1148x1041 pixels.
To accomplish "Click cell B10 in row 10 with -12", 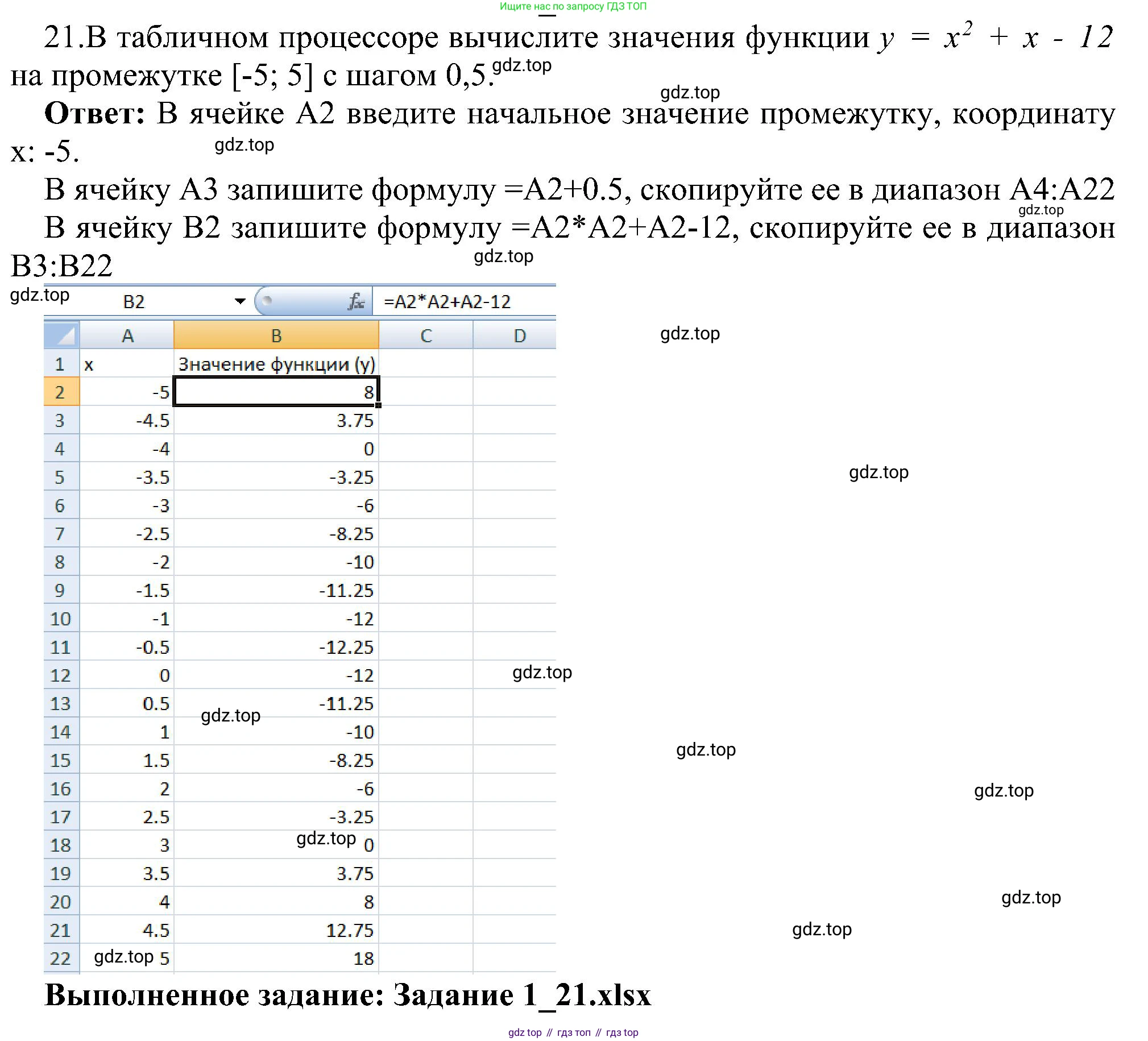I will [x=276, y=619].
